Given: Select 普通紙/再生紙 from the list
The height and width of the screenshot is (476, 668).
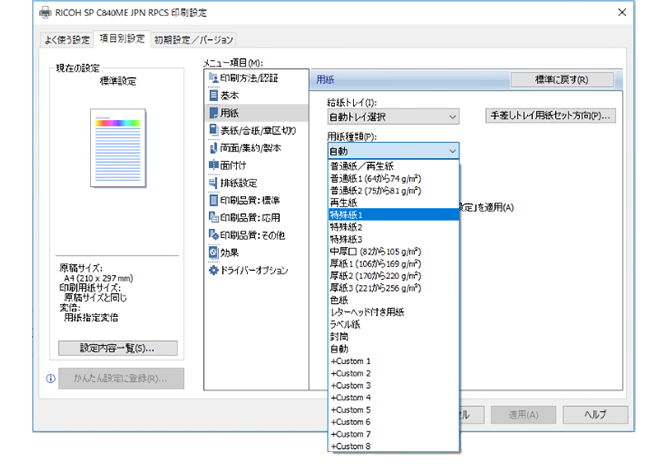Looking at the screenshot, I should (x=393, y=166).
